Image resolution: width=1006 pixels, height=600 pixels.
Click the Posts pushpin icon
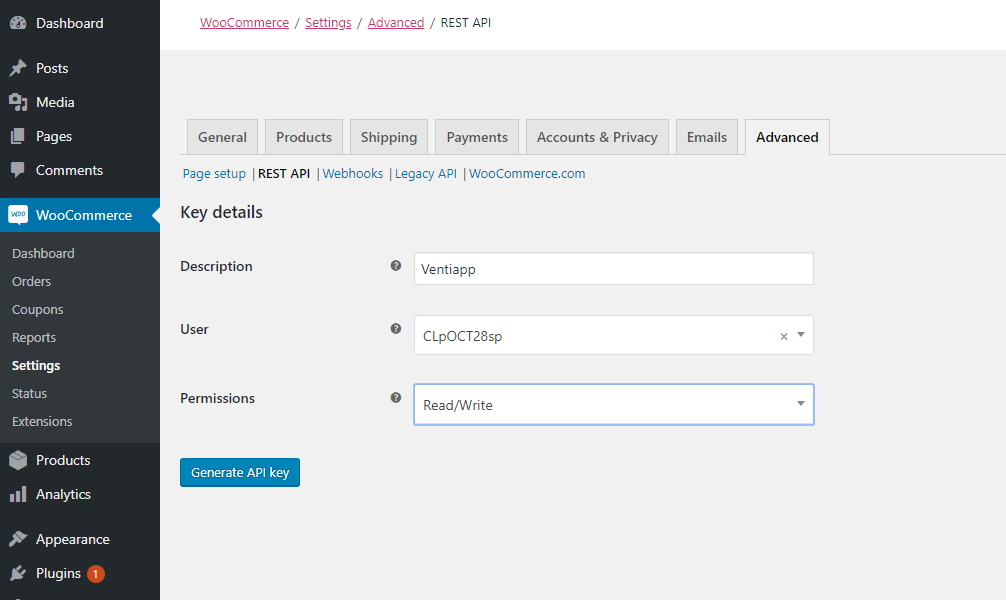tap(18, 68)
